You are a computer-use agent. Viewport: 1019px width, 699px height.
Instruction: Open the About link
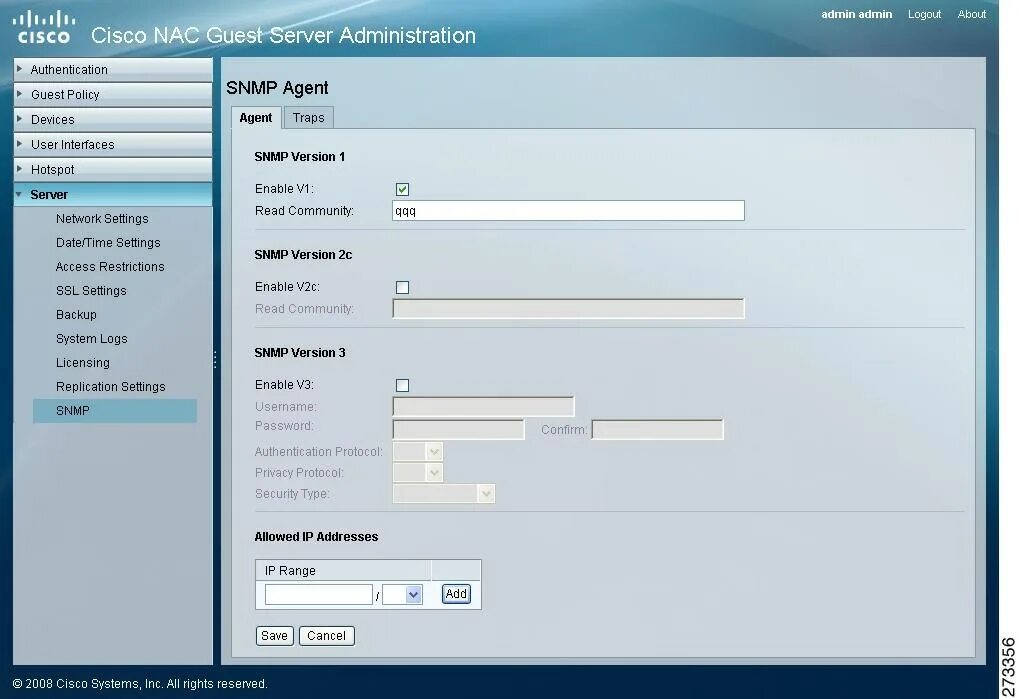click(x=972, y=14)
